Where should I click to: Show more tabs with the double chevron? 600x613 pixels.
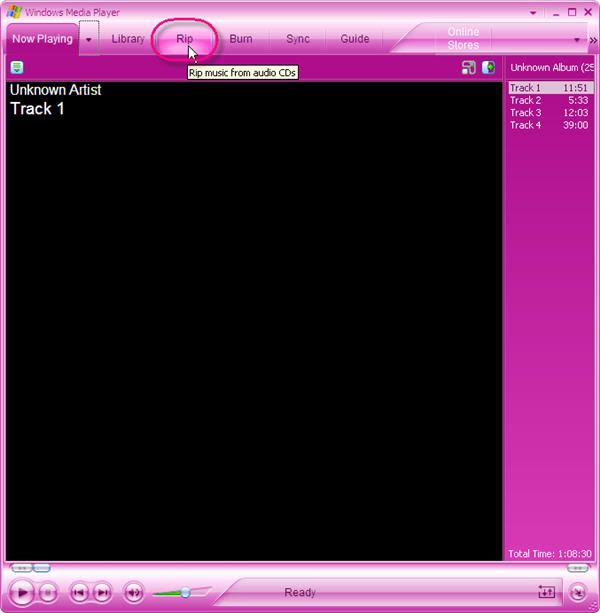(x=593, y=40)
